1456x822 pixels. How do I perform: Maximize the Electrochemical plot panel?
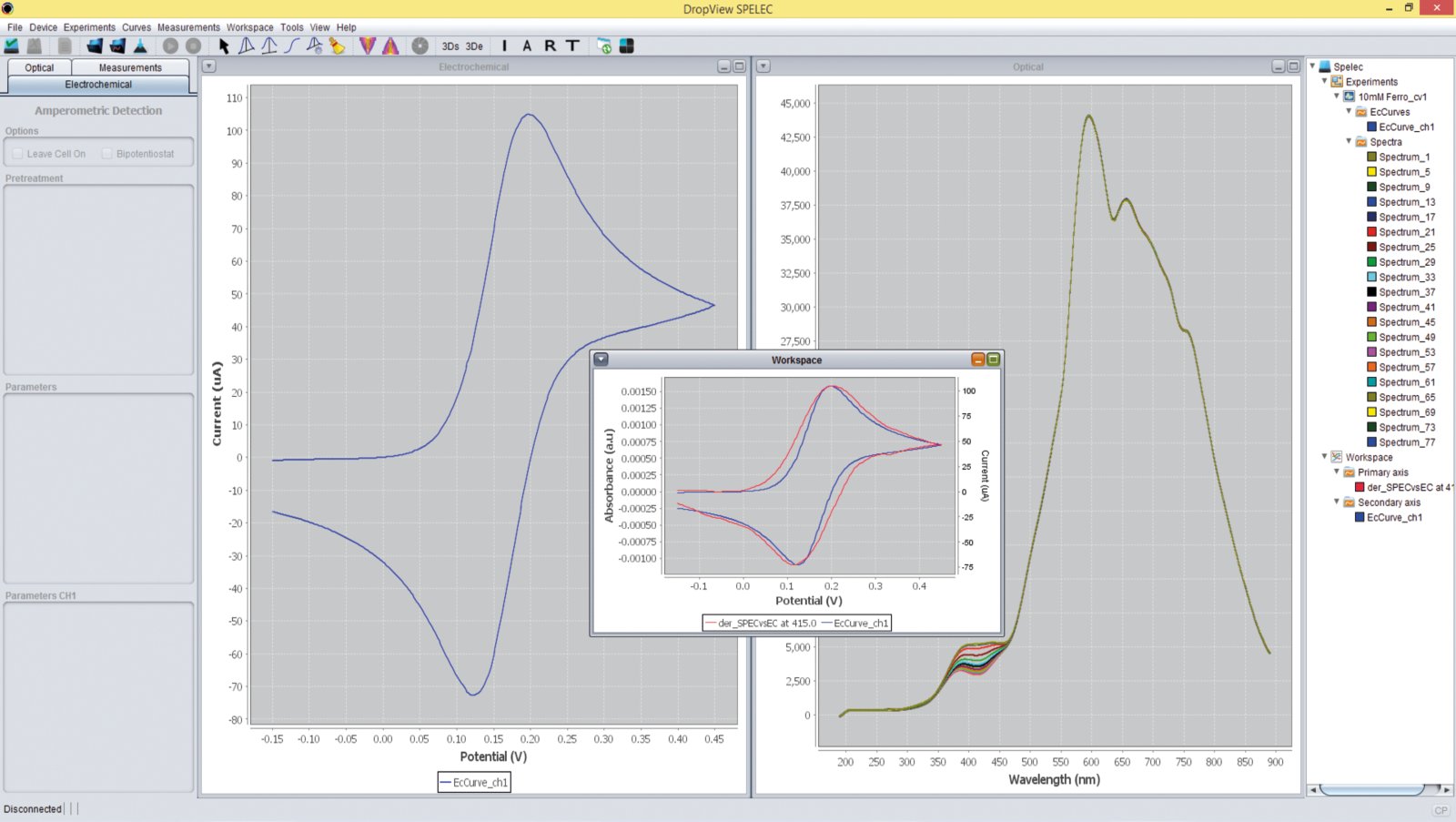tap(740, 66)
